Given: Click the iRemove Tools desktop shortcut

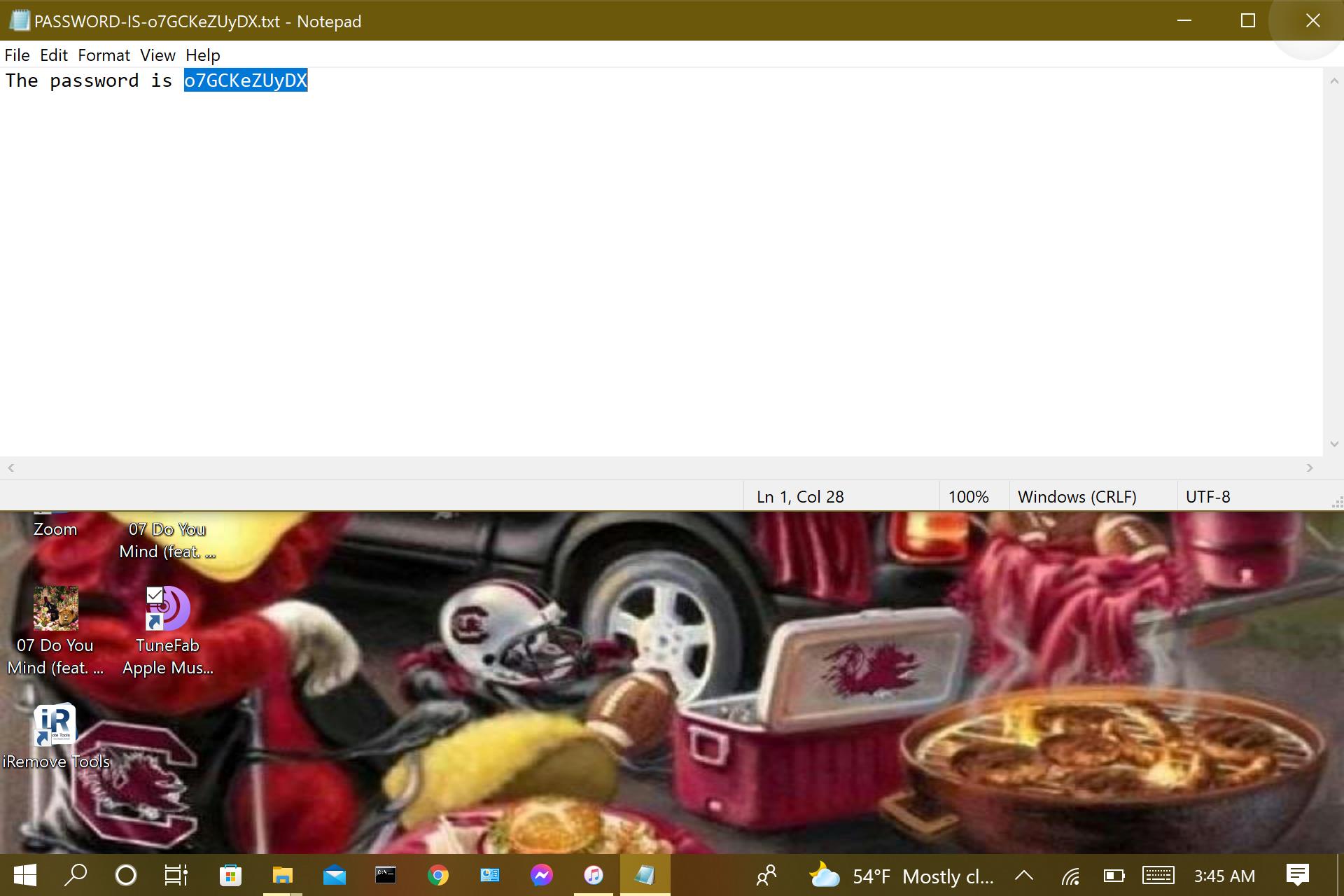Looking at the screenshot, I should pyautogui.click(x=55, y=726).
